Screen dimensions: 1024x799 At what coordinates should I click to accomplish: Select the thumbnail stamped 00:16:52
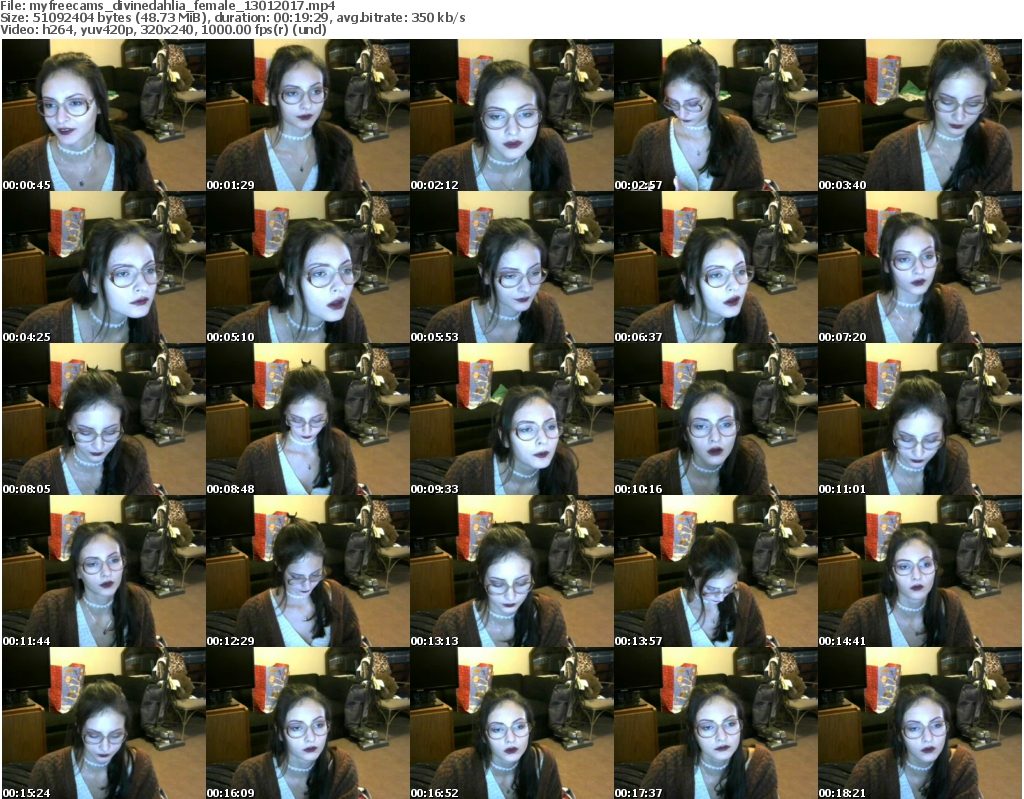511,723
